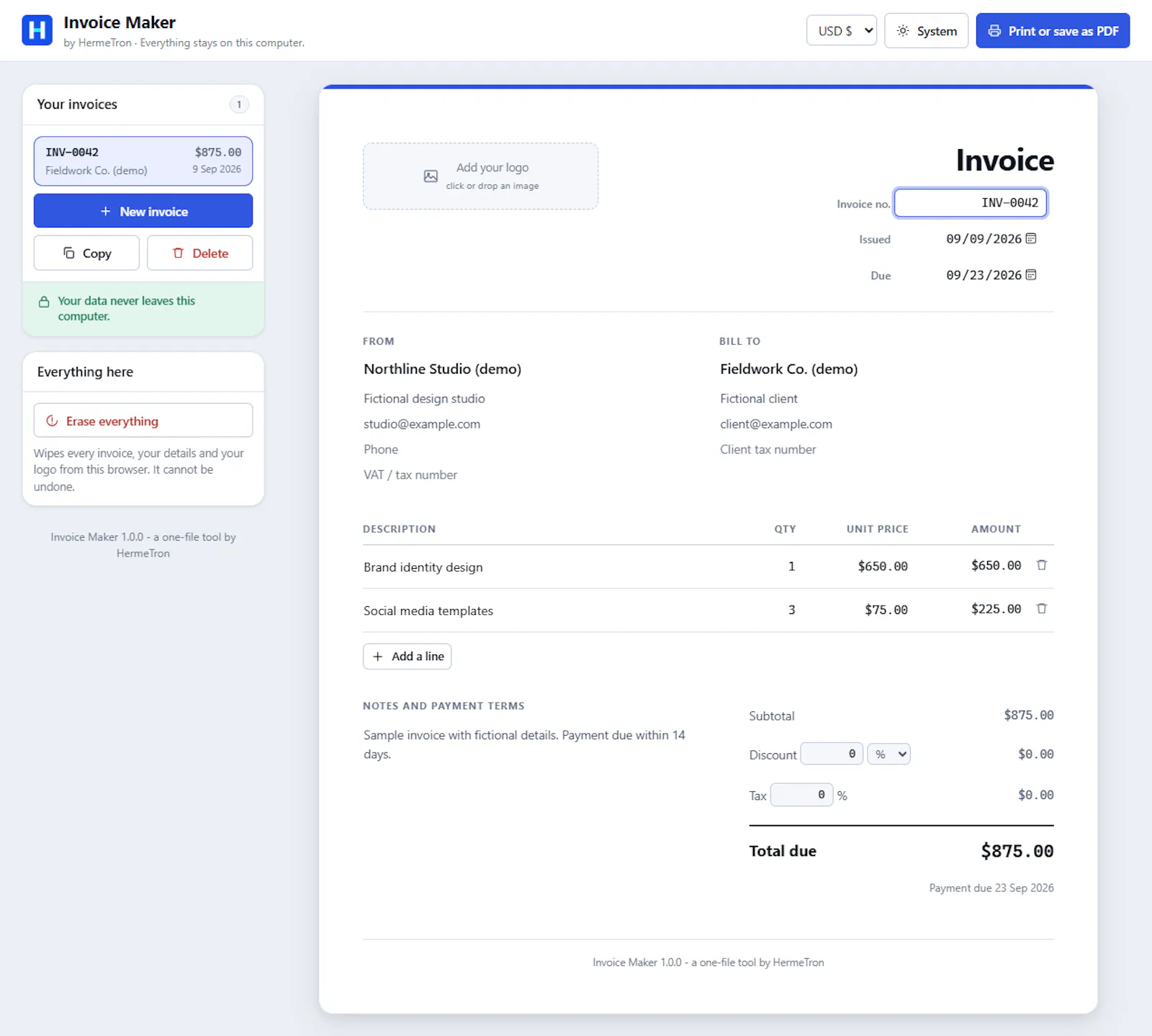Screen dimensions: 1152x1036
Task: Click the $875.00 Total due amount
Action: click(x=1017, y=851)
